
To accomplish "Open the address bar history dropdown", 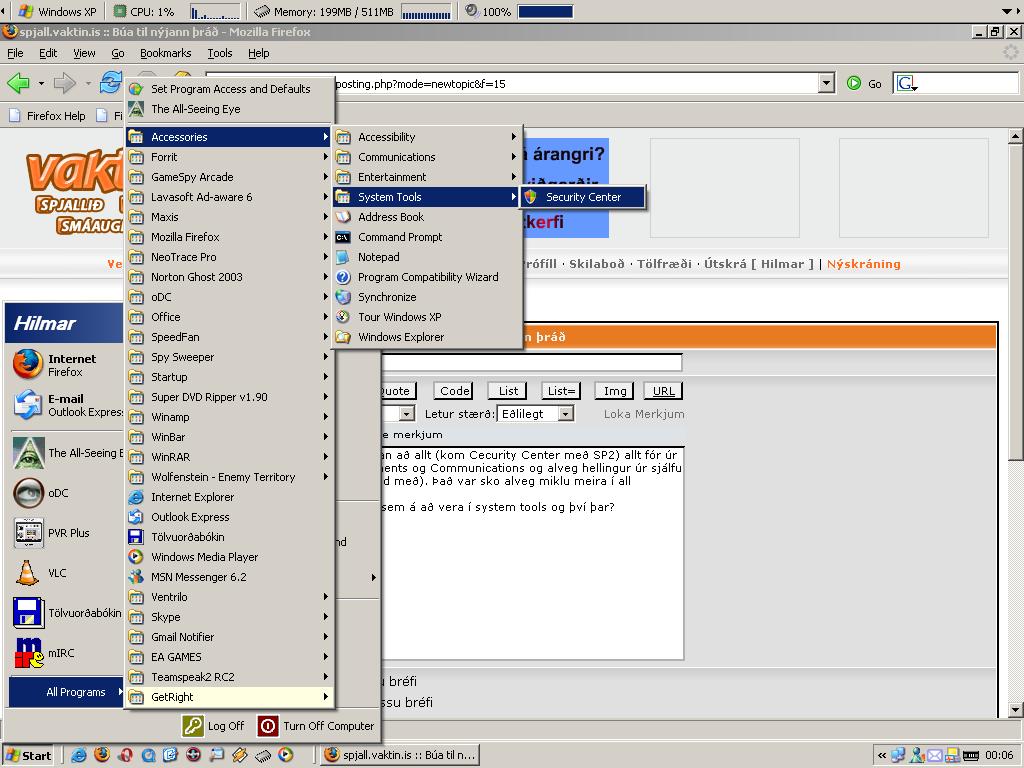I will pyautogui.click(x=826, y=83).
